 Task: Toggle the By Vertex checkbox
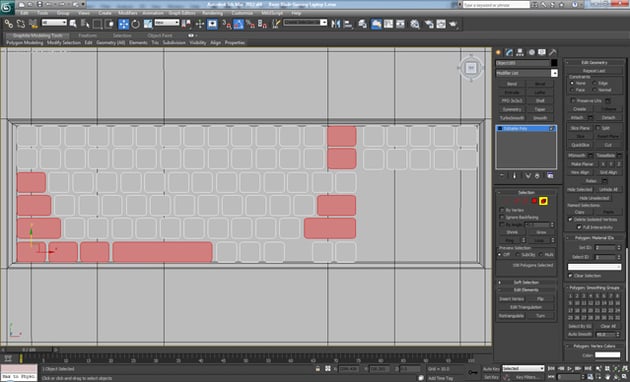tap(502, 210)
